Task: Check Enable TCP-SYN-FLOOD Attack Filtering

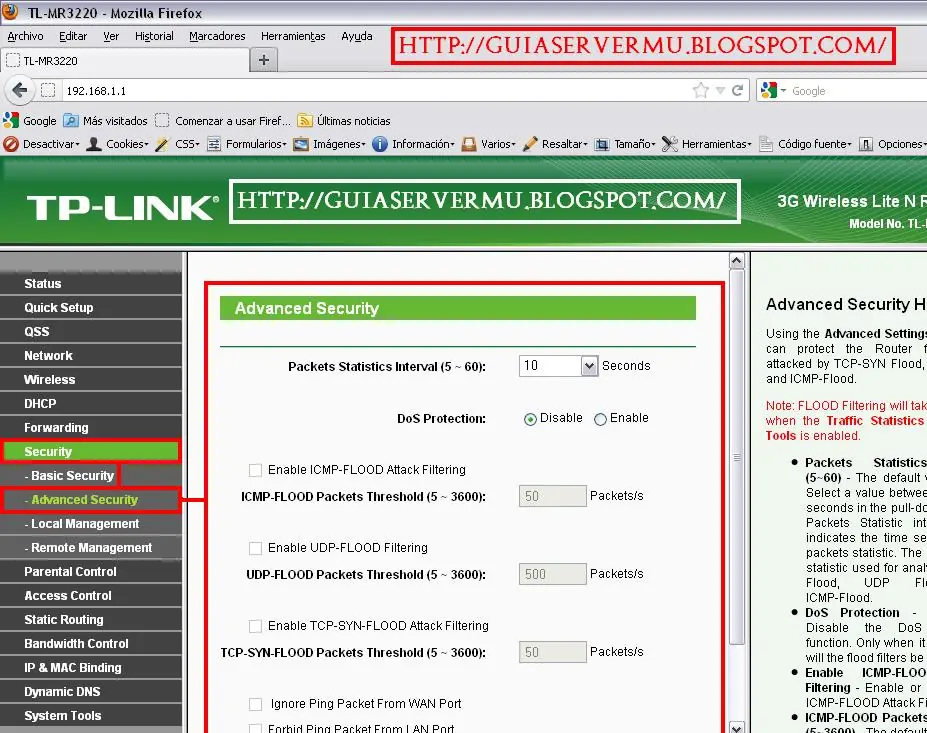Action: click(x=255, y=626)
